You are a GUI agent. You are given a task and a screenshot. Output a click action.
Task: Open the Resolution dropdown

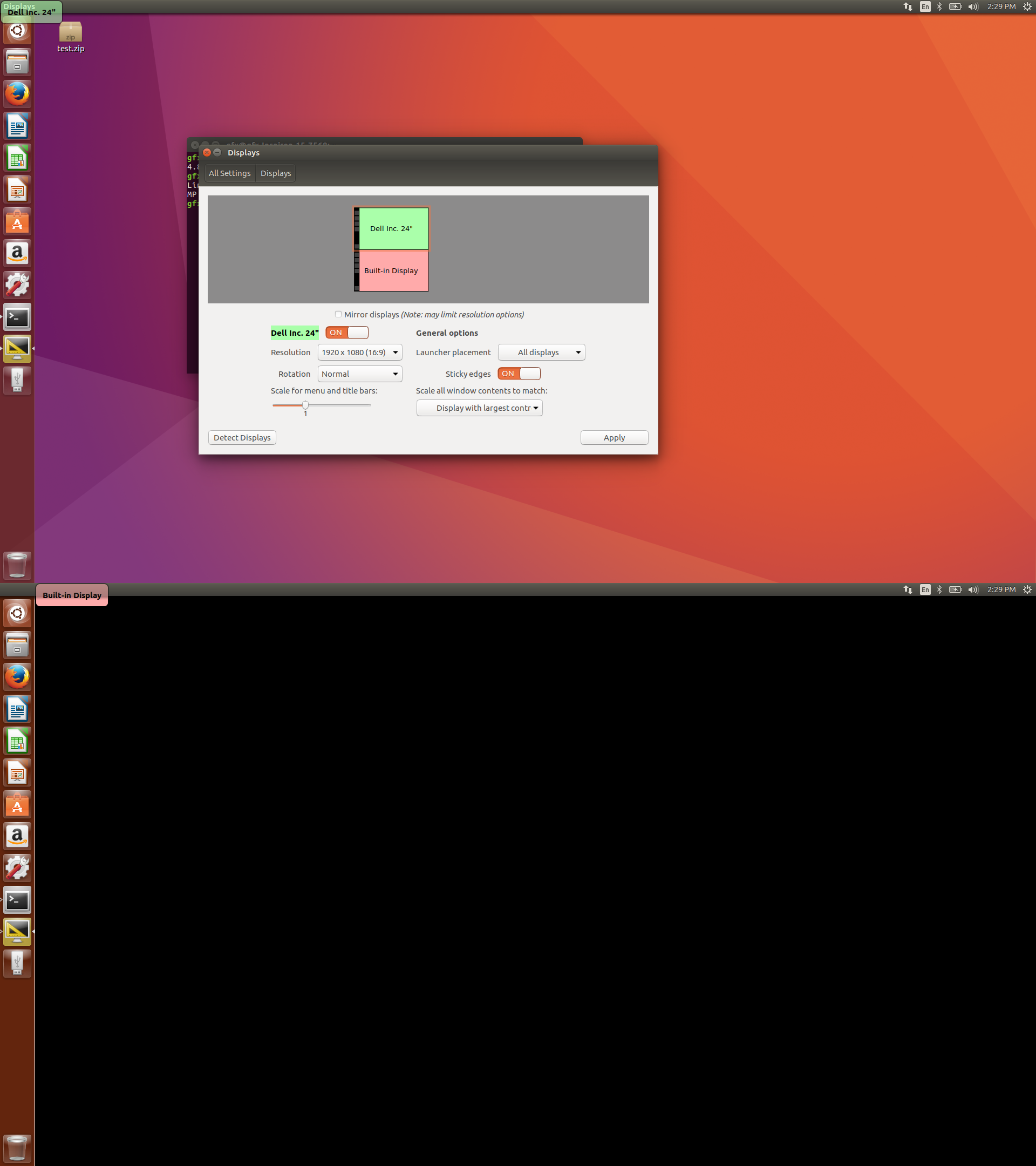(360, 352)
